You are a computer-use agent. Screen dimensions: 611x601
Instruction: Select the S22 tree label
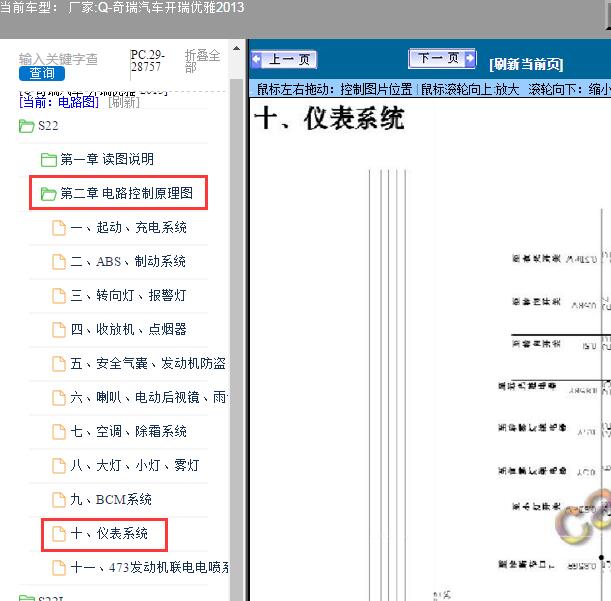click(48, 126)
